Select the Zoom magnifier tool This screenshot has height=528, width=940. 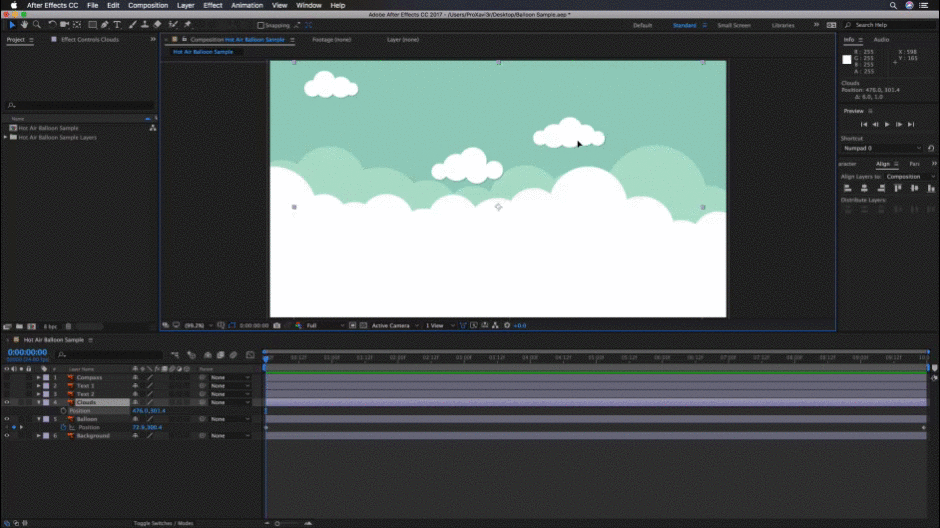(37, 25)
